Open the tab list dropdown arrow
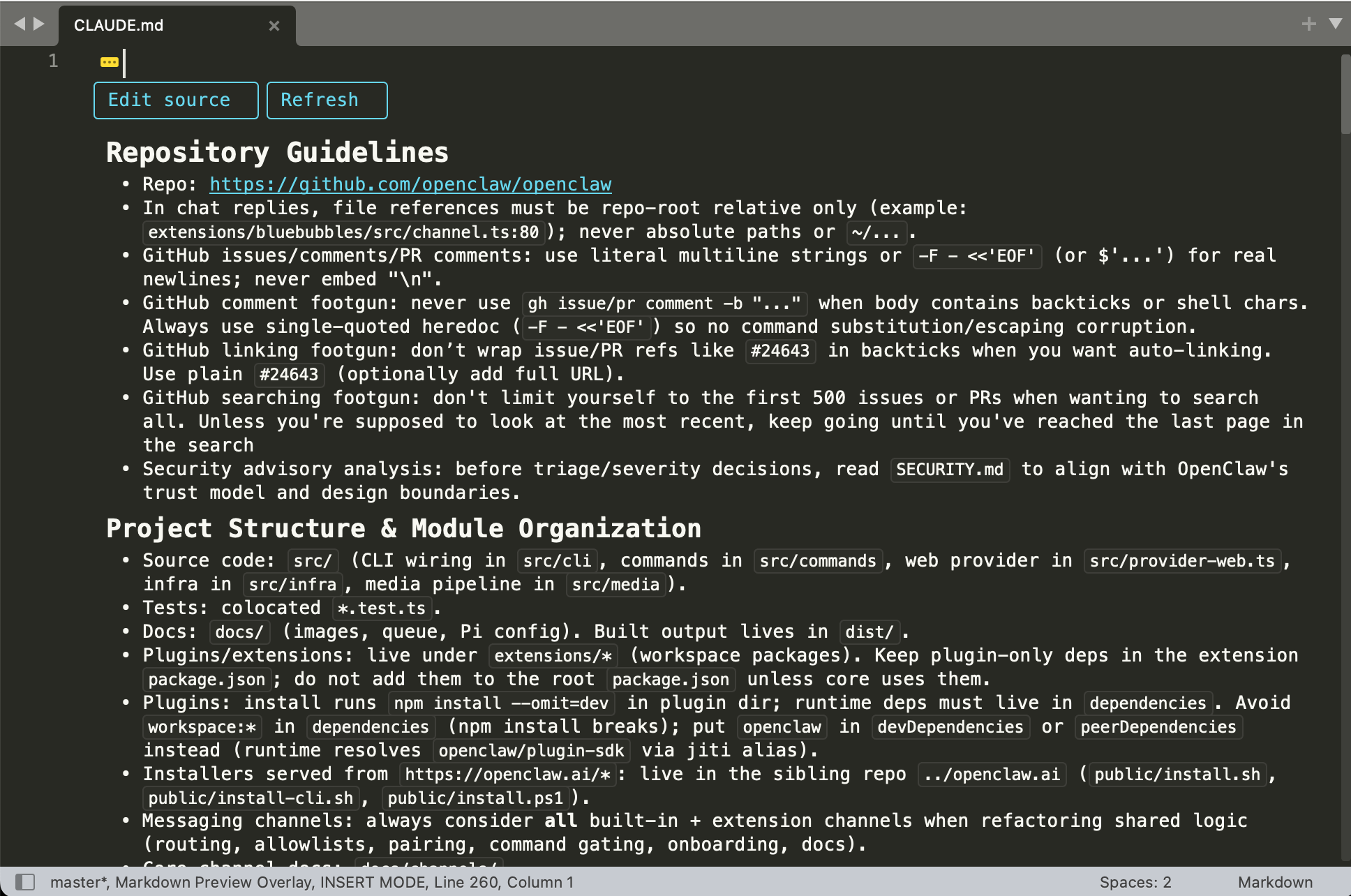 (x=1336, y=24)
